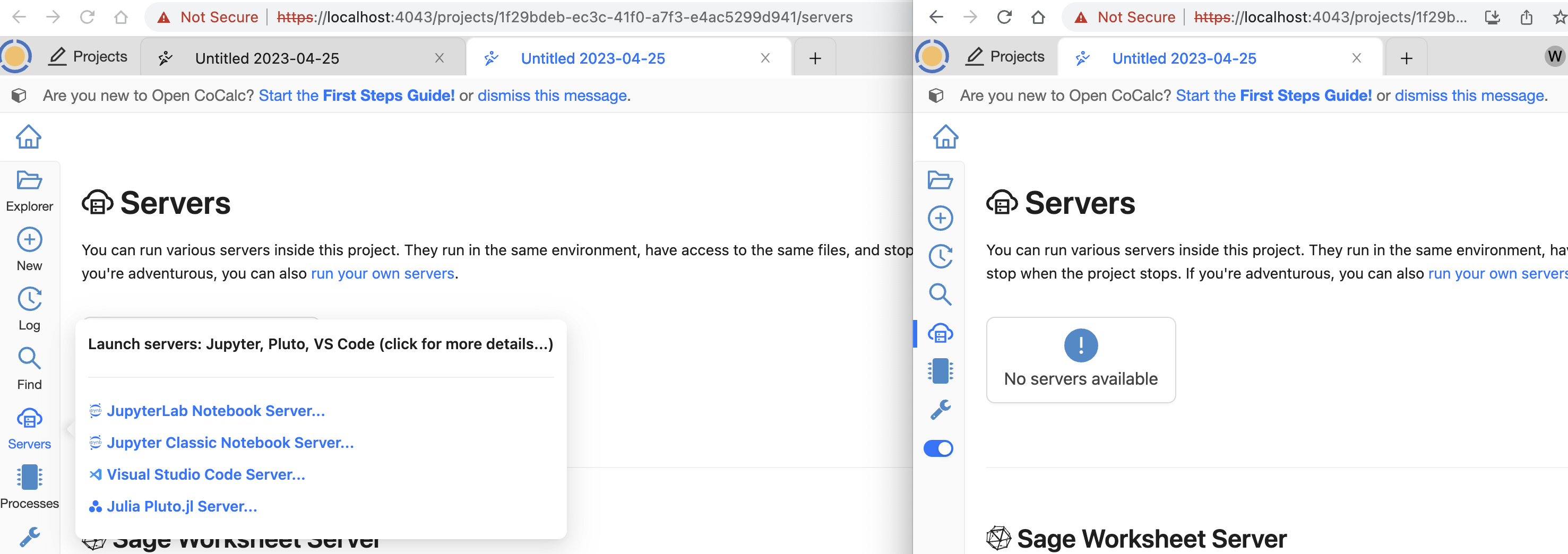Open the Explorer file panel

pyautogui.click(x=29, y=181)
